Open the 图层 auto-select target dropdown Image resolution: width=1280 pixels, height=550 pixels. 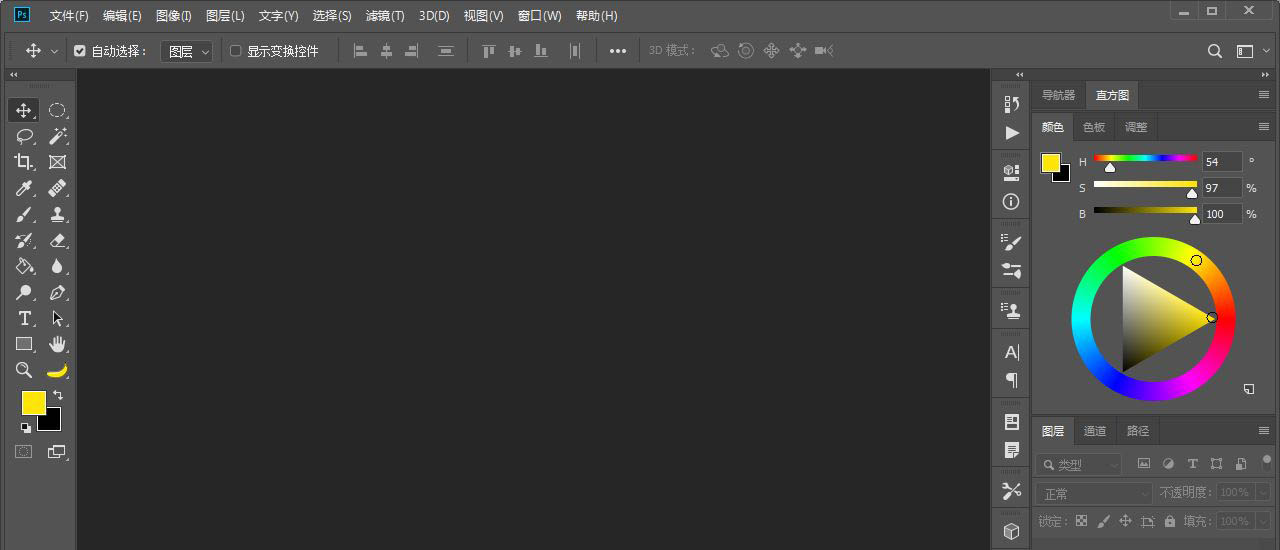pos(187,51)
